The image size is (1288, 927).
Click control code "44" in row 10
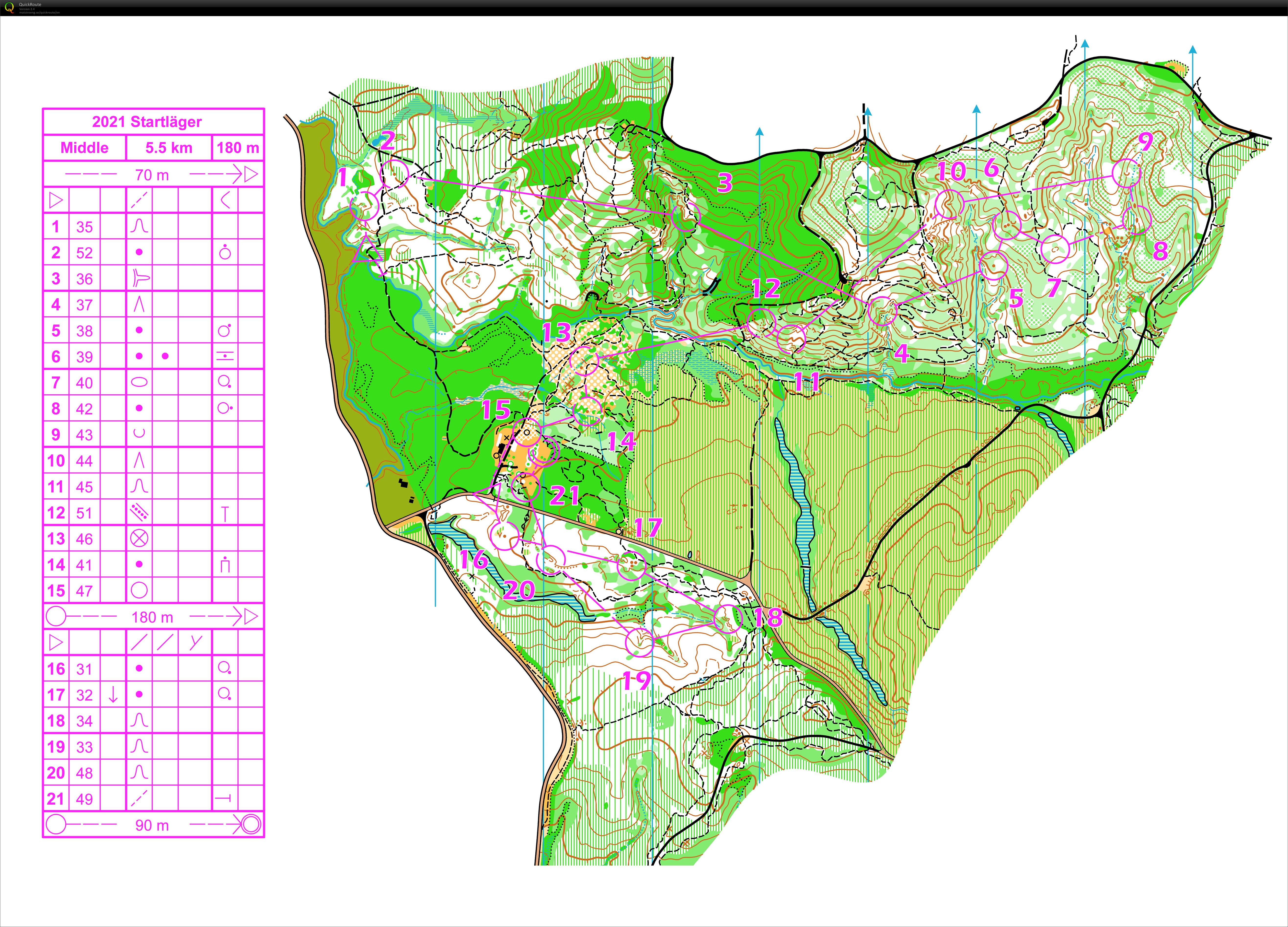pos(84,461)
